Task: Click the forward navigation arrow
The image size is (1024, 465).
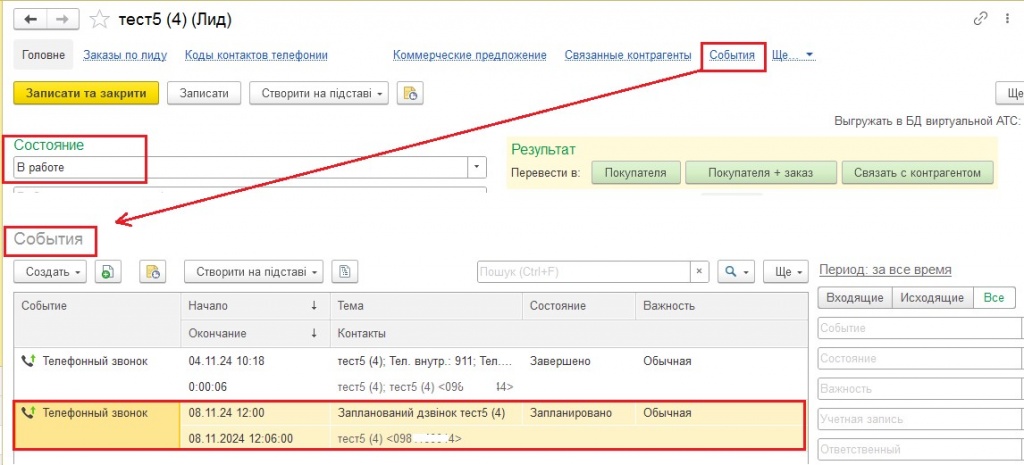Action: [61, 19]
